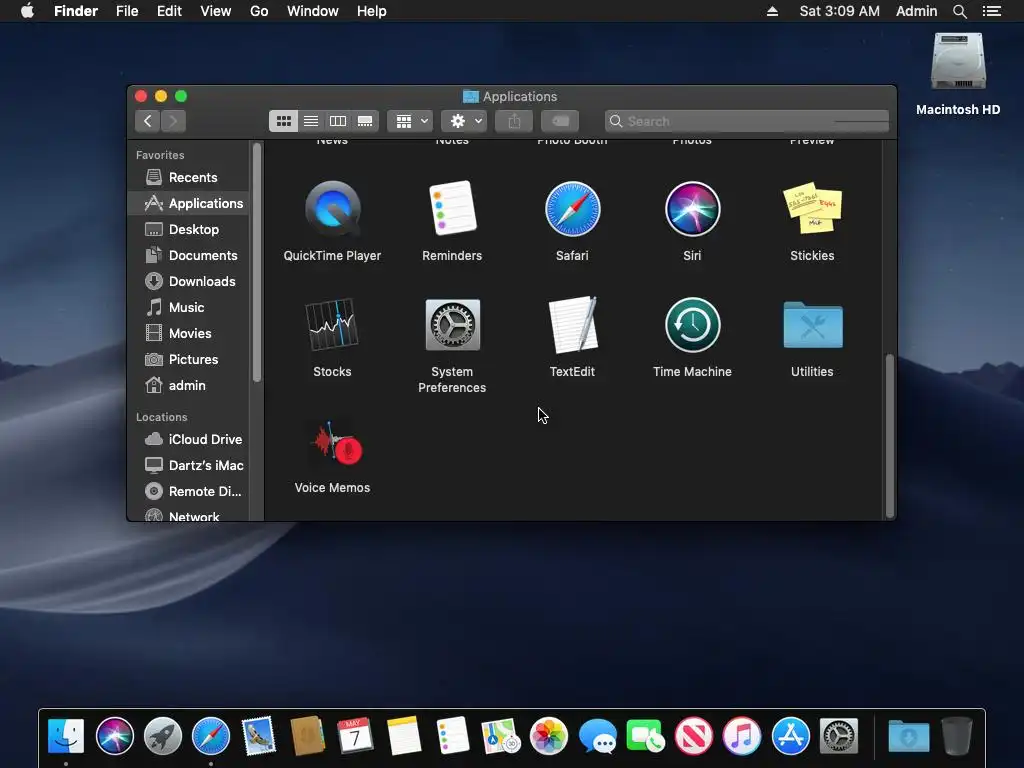Launch Siri from the Dock

pyautogui.click(x=114, y=736)
